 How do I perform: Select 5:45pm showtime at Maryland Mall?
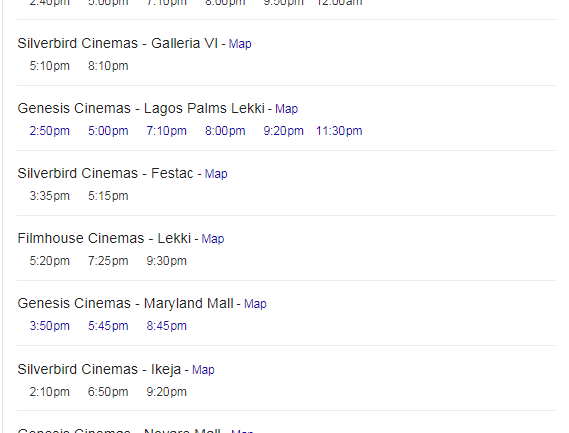(108, 326)
